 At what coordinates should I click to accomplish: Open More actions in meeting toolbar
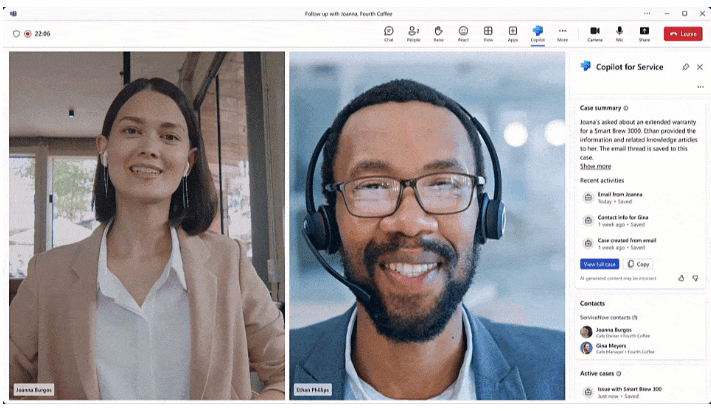pyautogui.click(x=562, y=33)
